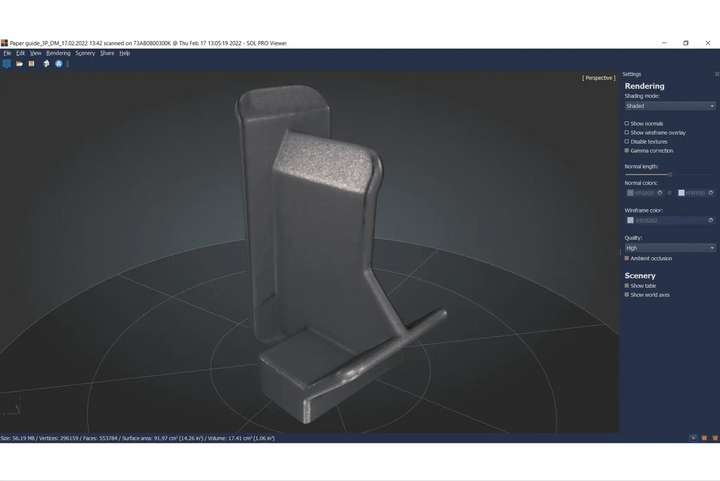Open the Shading mode dropdown
The image size is (720, 481).
pos(670,106)
